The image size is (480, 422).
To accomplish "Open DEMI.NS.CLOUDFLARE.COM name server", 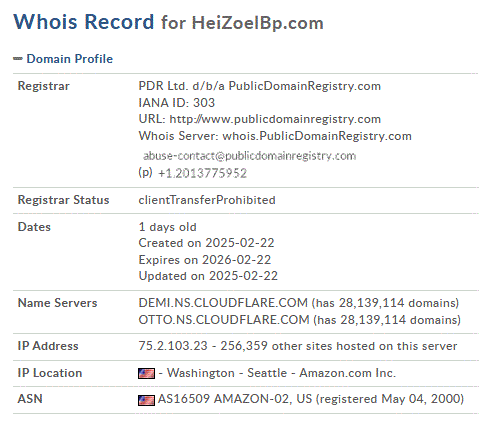I will click(x=223, y=303).
